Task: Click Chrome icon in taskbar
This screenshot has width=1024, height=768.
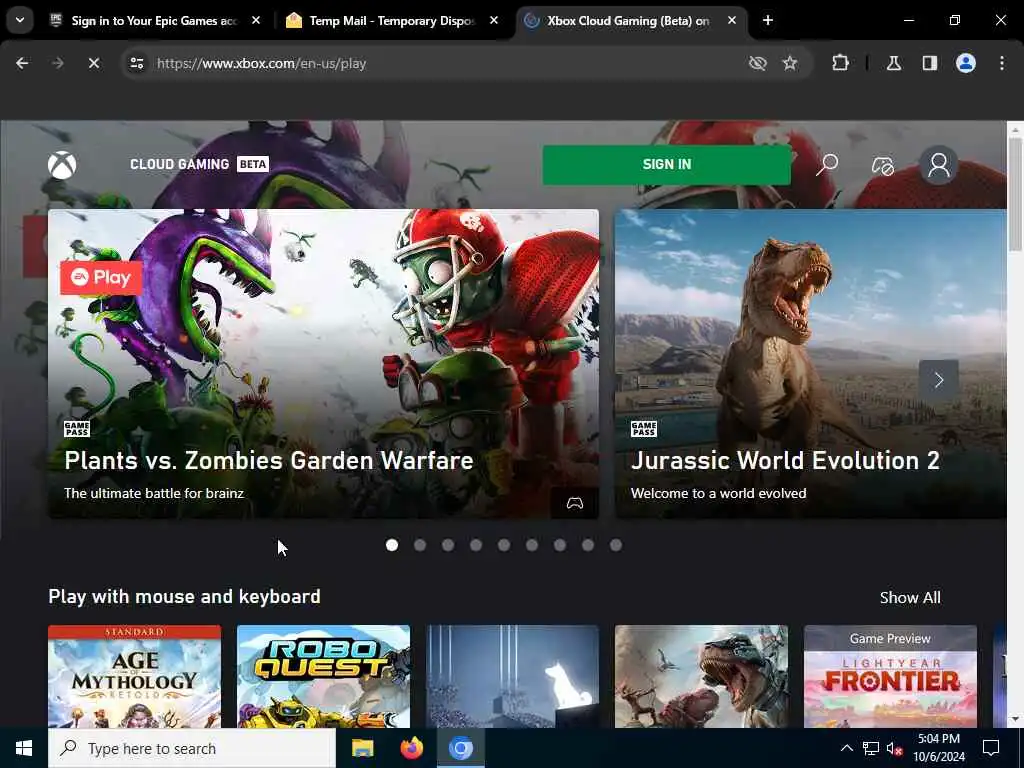Action: point(460,748)
